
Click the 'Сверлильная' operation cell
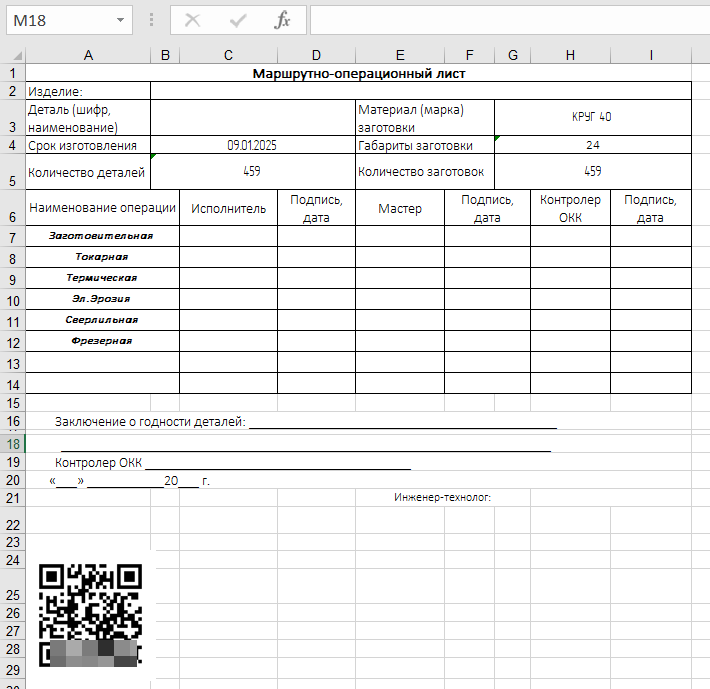coord(102,320)
